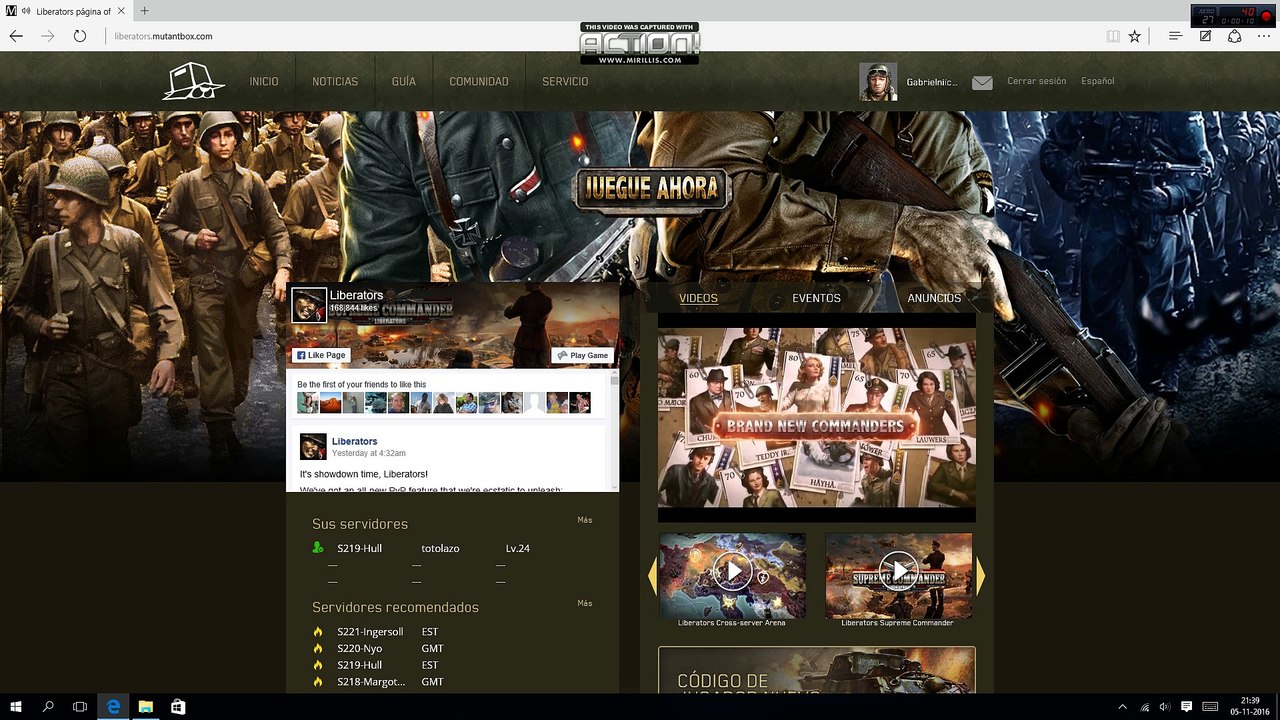Click the player avatar portrait in header
The width and height of the screenshot is (1280, 720).
pyautogui.click(x=878, y=82)
